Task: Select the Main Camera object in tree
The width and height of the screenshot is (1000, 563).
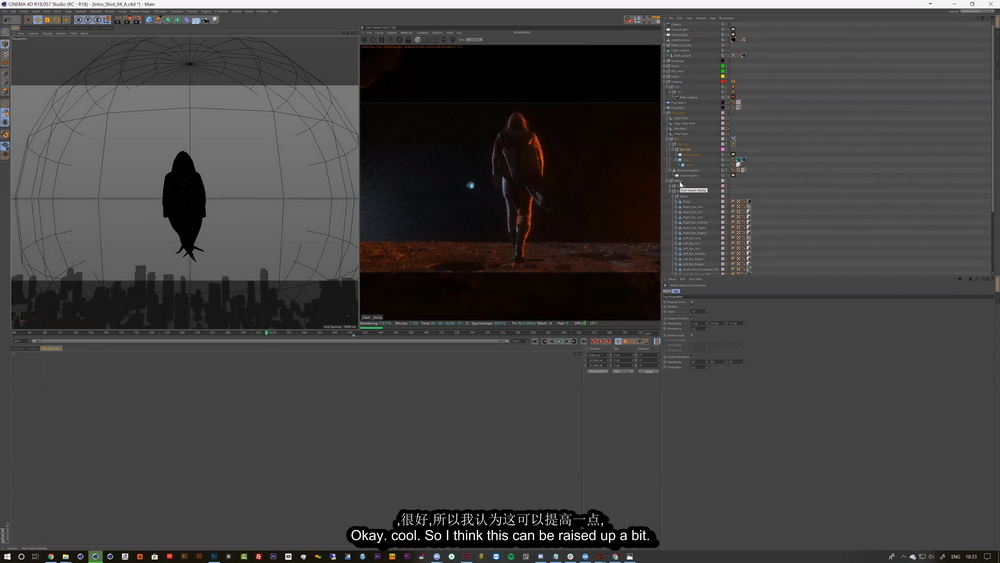Action: (688, 98)
